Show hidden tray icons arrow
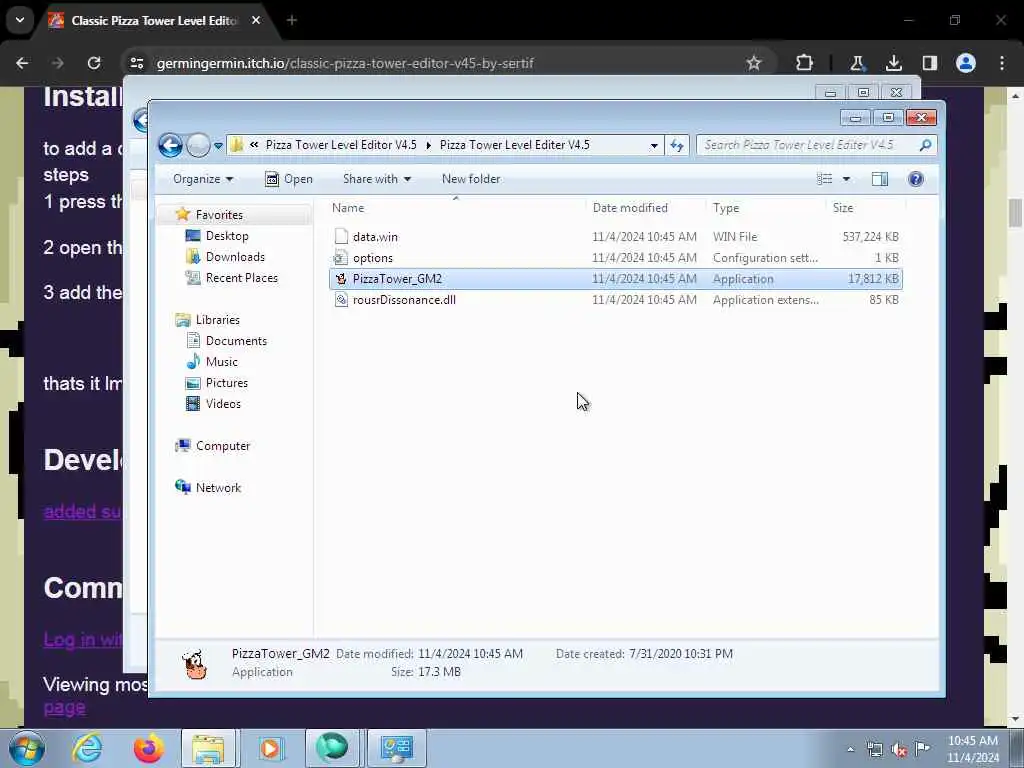Screen dimensions: 1024x768 tap(850, 750)
